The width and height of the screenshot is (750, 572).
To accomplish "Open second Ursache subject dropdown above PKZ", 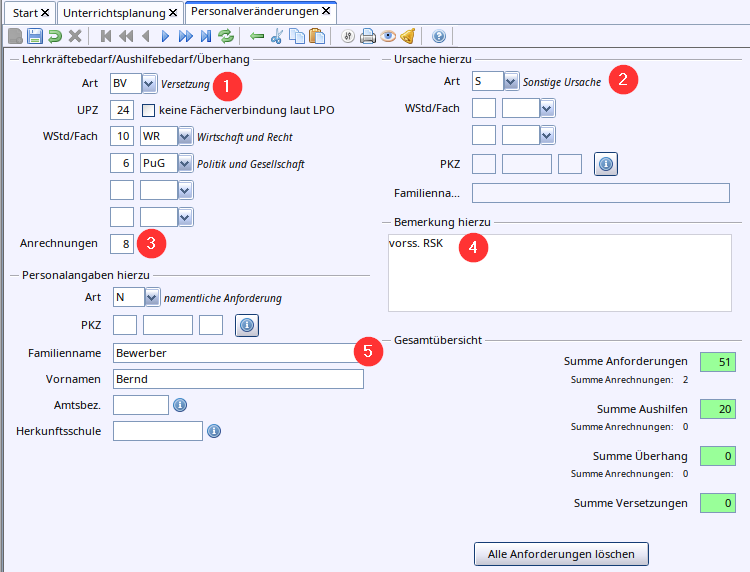I will coord(547,135).
